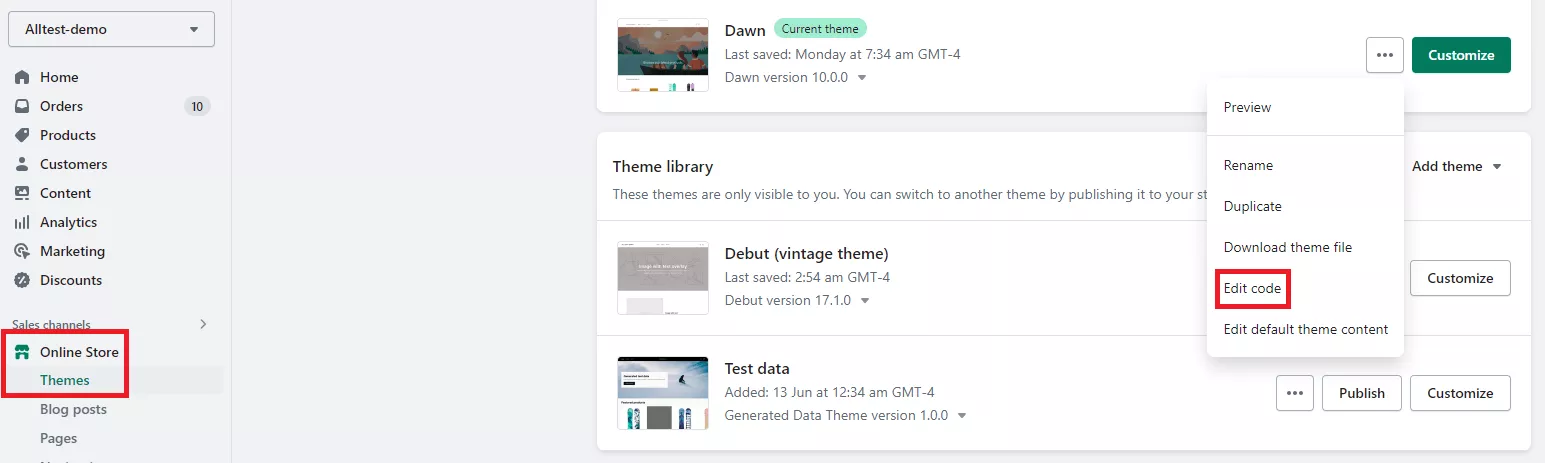Select Download theme file menu option
Viewport: 1545px width, 463px height.
coord(1287,247)
